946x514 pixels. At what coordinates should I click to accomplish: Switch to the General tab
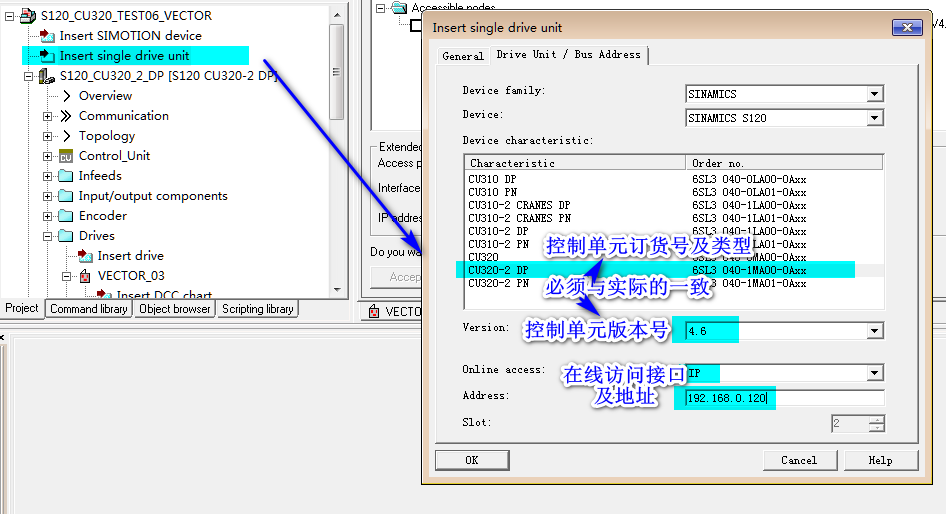tap(463, 56)
